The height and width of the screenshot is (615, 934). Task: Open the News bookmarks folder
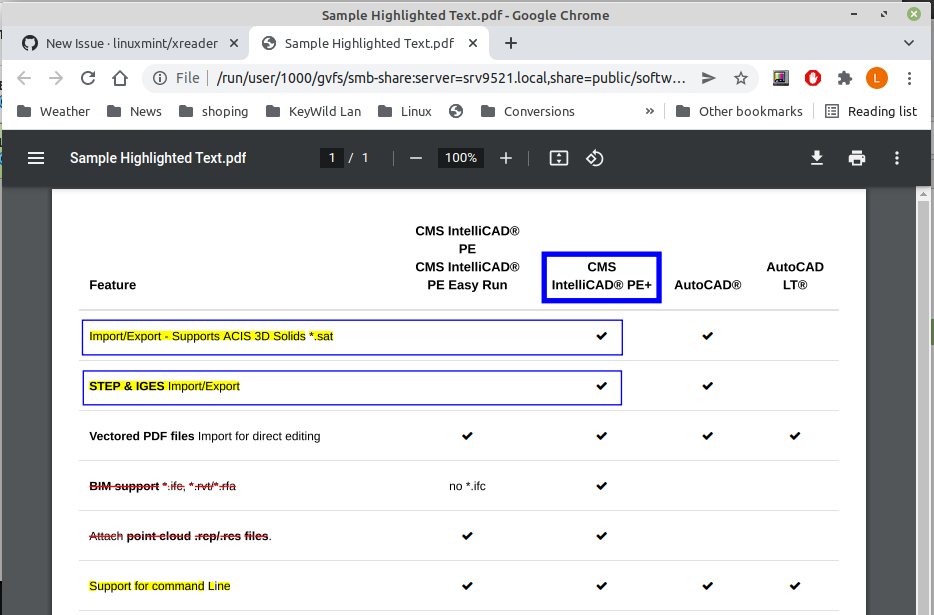pos(134,111)
